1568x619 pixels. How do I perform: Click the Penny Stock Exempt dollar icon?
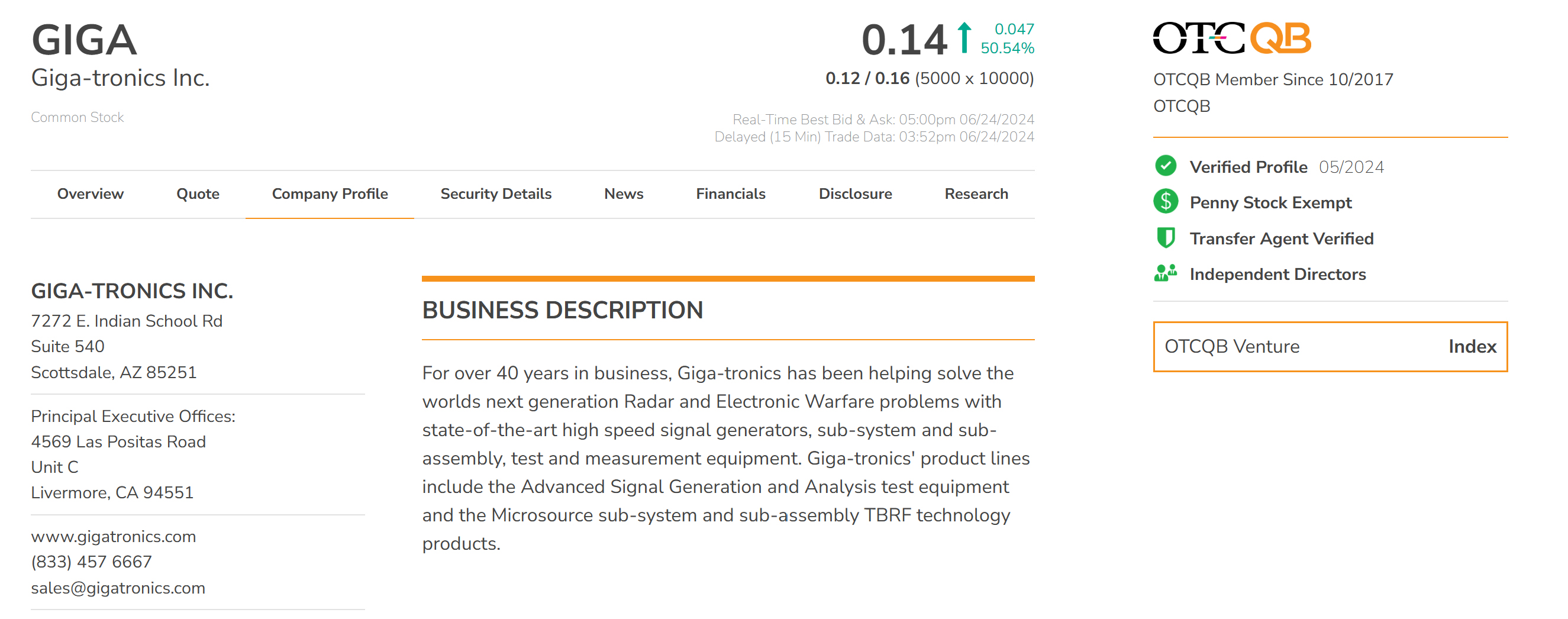point(1165,201)
